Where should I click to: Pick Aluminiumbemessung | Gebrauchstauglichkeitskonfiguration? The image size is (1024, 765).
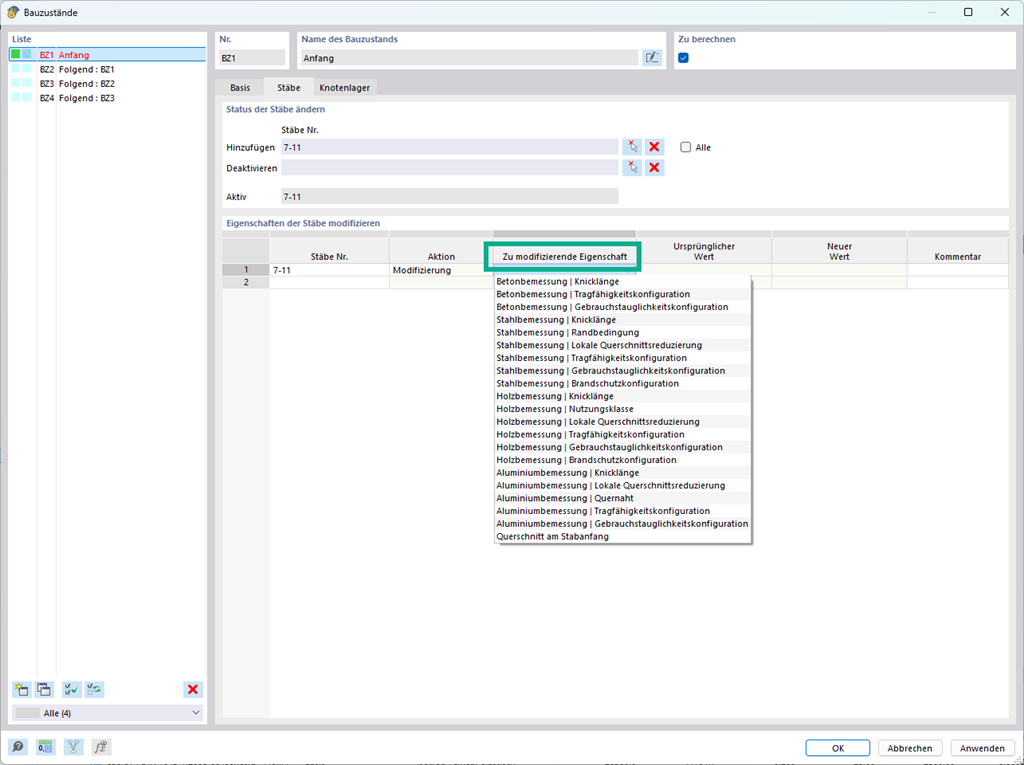(x=622, y=523)
